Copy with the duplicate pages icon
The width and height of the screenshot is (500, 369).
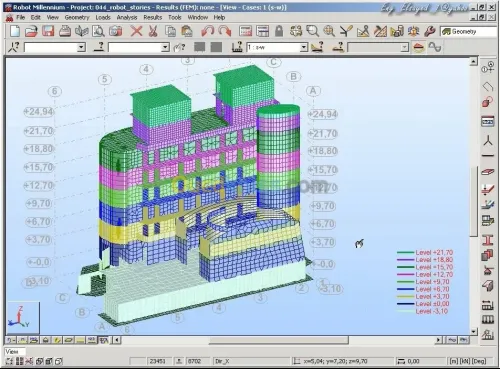pos(171,31)
